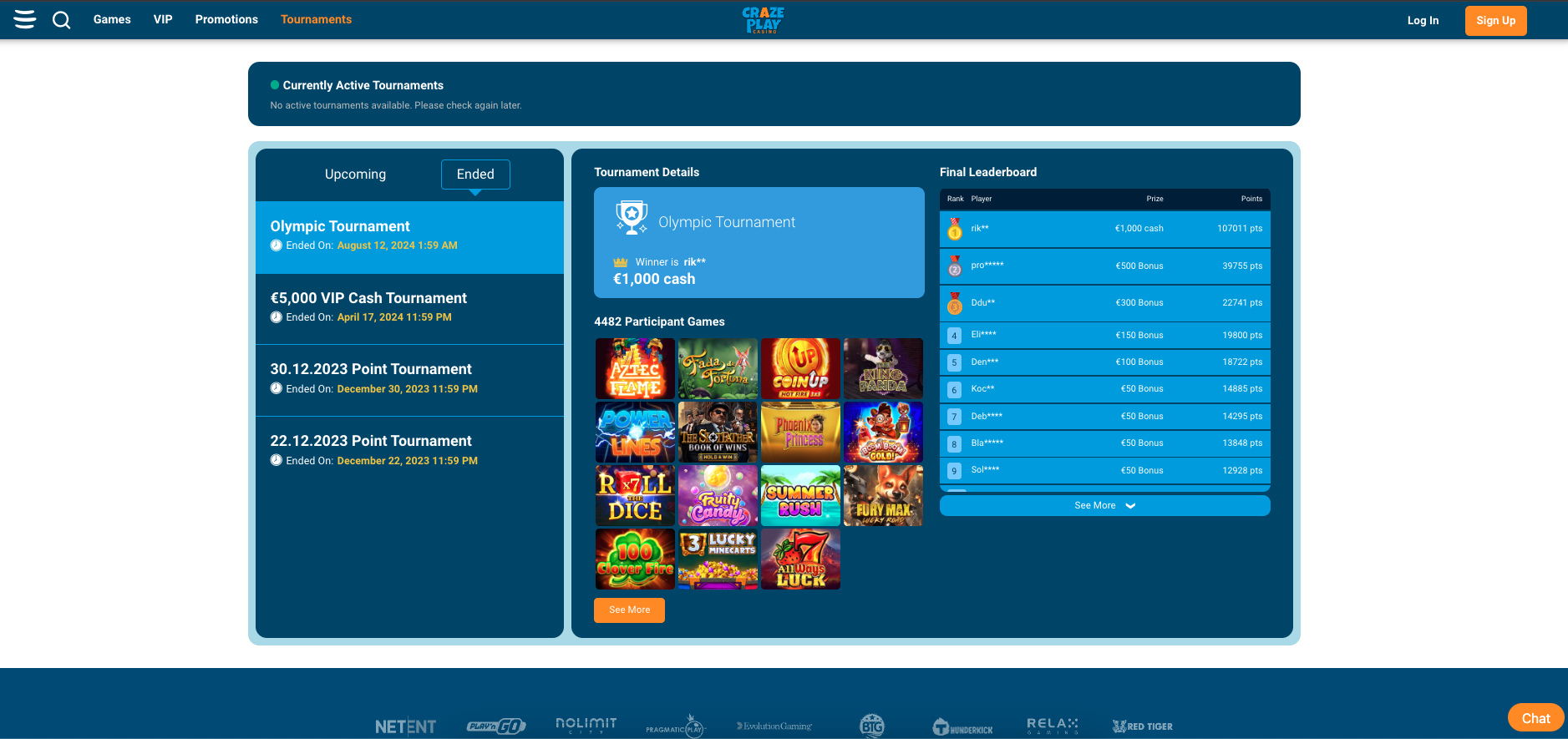
Task: Open the Summer Rush game icon
Action: (800, 495)
